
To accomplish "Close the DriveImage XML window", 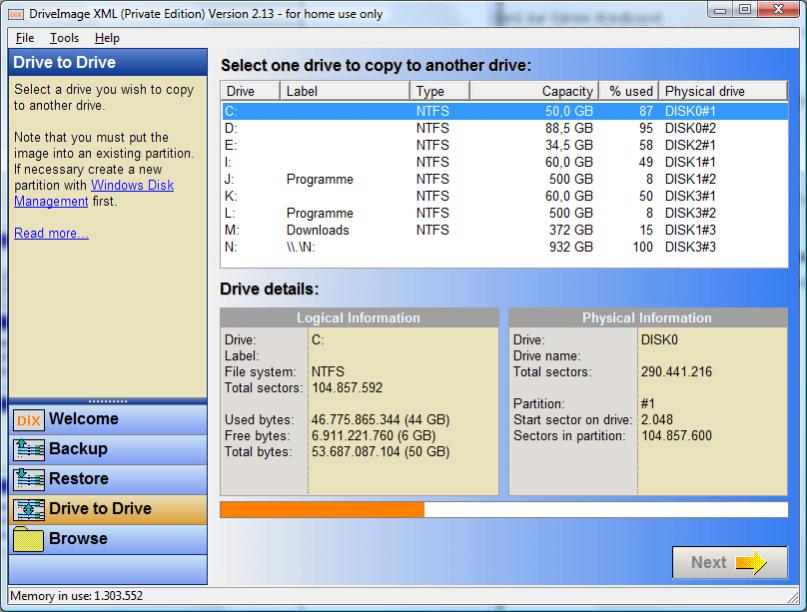I will [779, 10].
